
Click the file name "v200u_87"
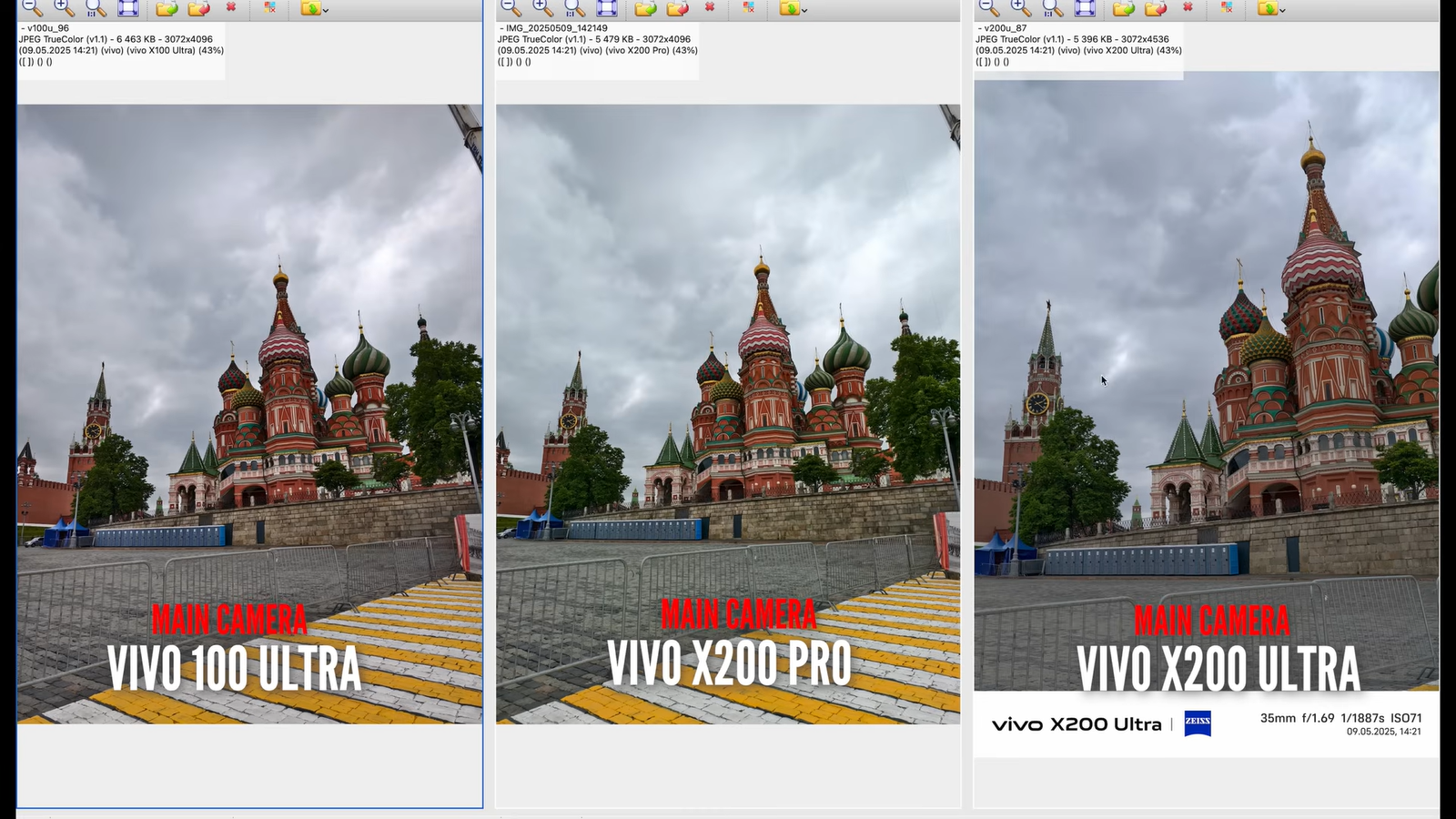tap(1006, 28)
